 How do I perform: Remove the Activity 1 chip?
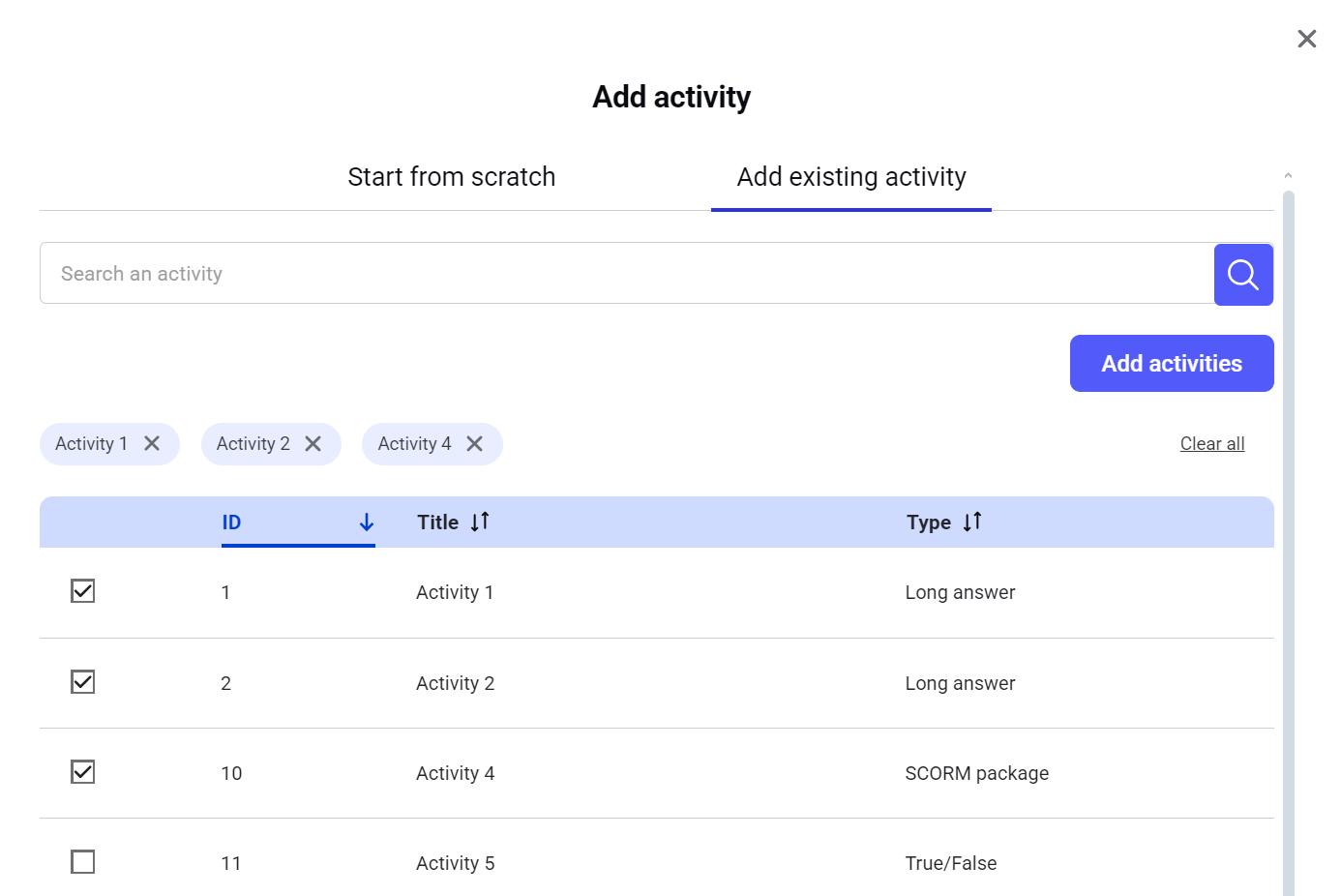pyautogui.click(x=152, y=443)
